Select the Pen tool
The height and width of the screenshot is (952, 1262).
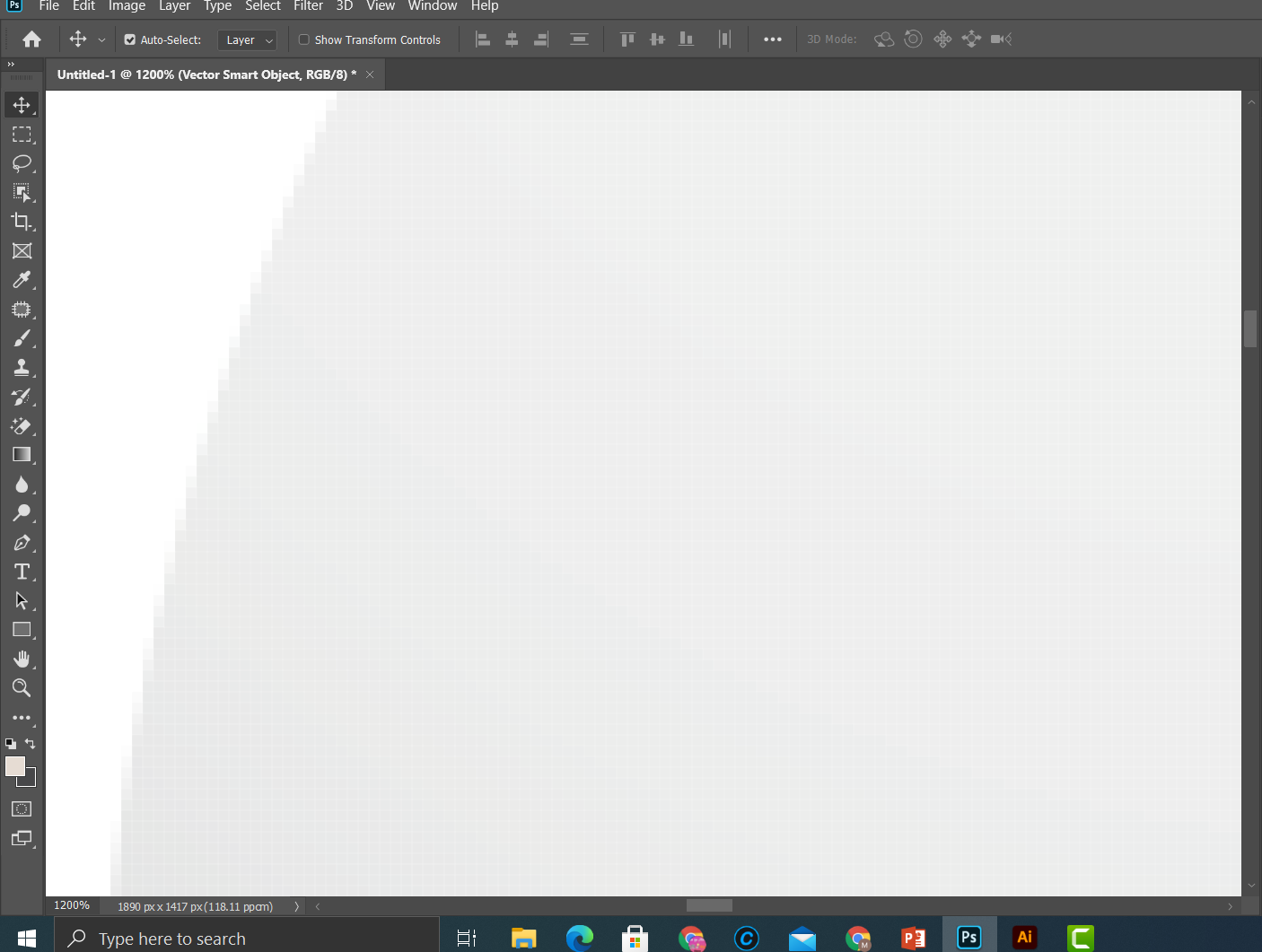point(22,543)
